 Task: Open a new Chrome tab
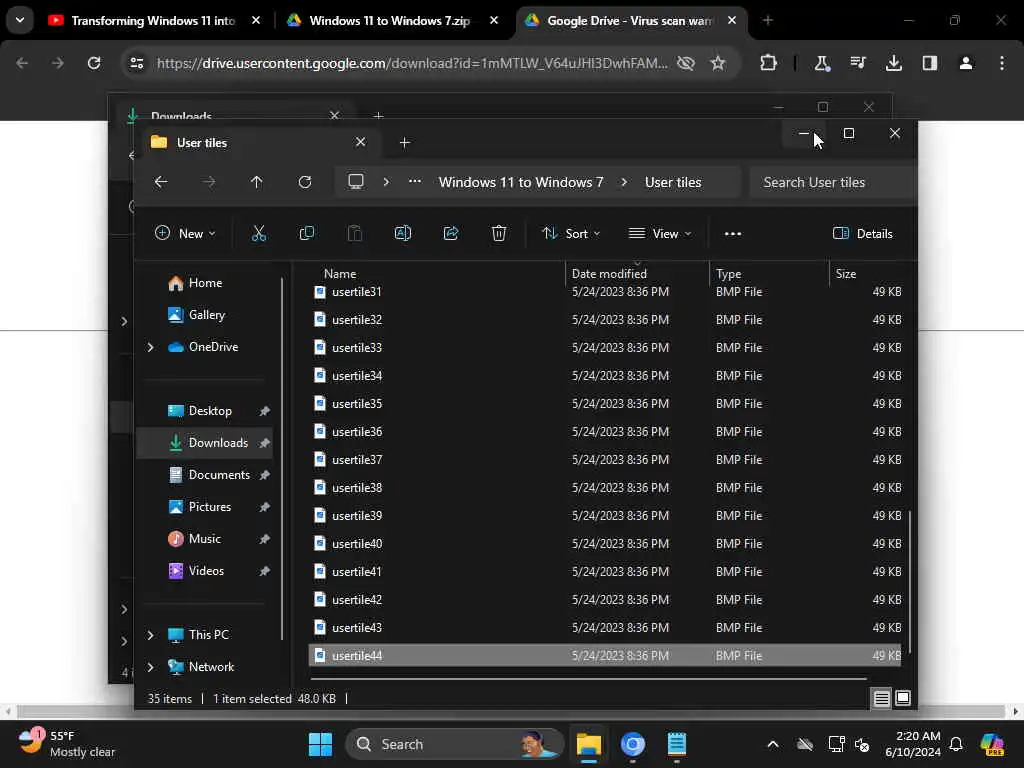coord(768,20)
